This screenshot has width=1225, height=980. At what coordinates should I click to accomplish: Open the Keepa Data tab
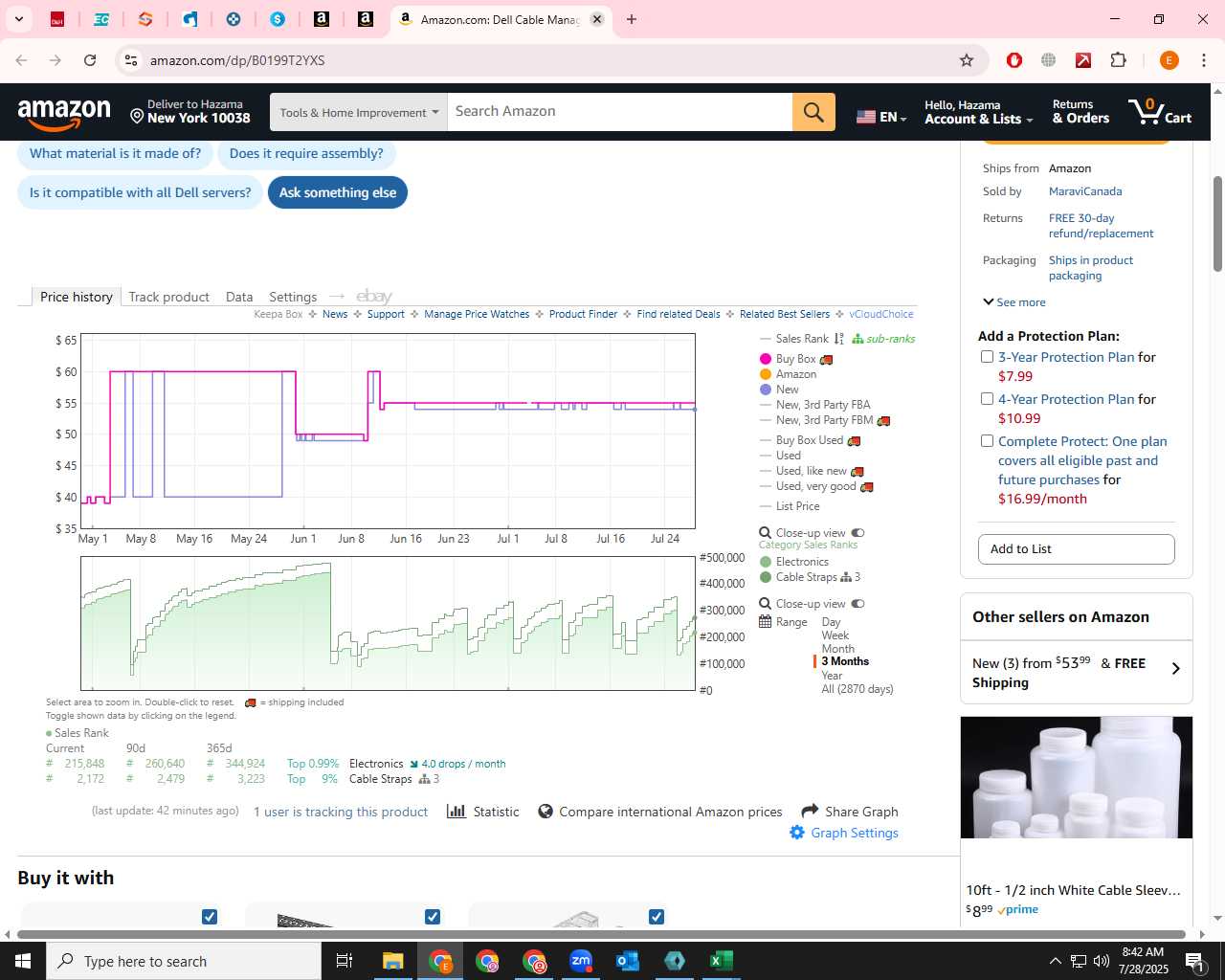pos(239,297)
